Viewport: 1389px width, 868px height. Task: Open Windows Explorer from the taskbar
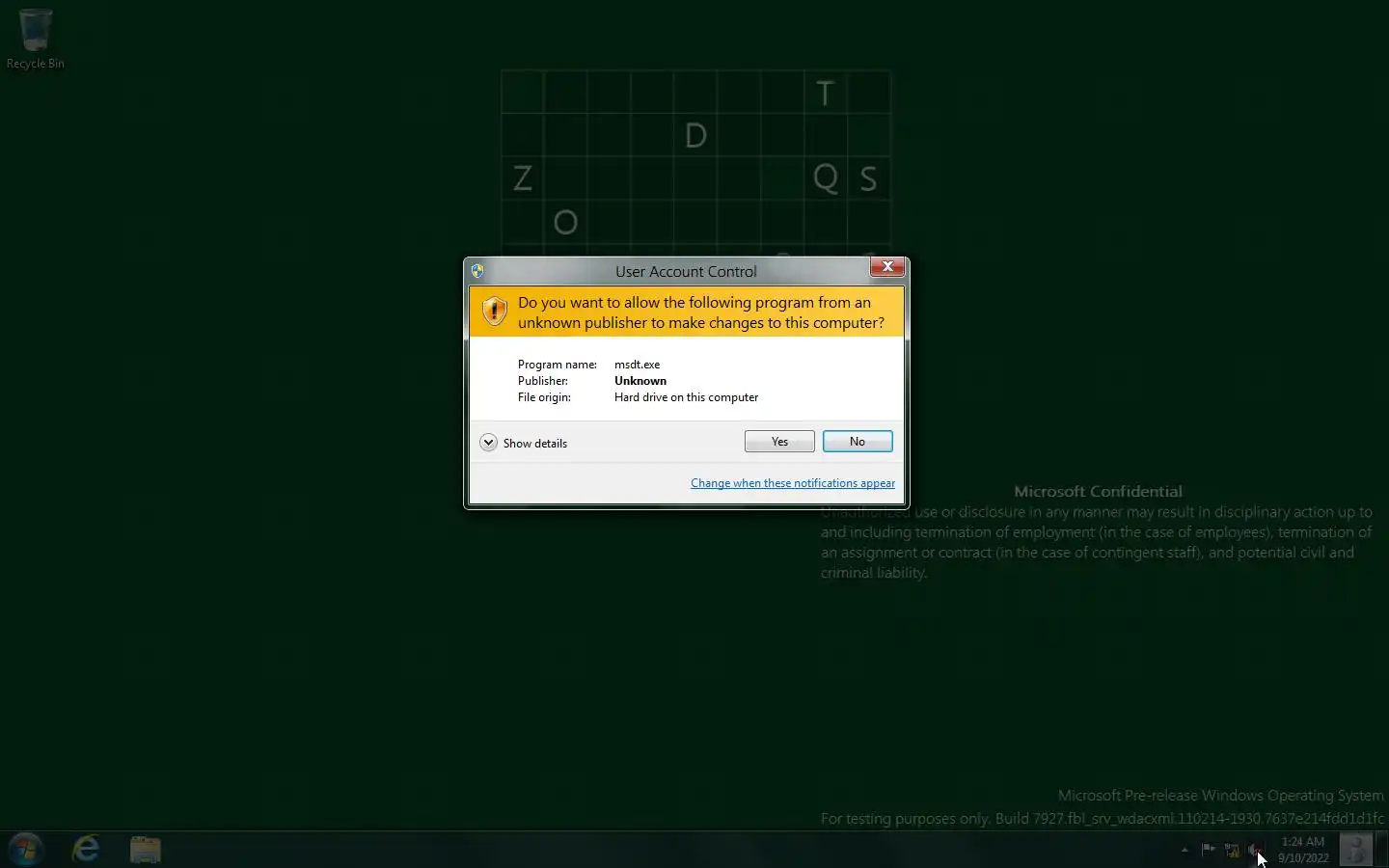pos(146,850)
